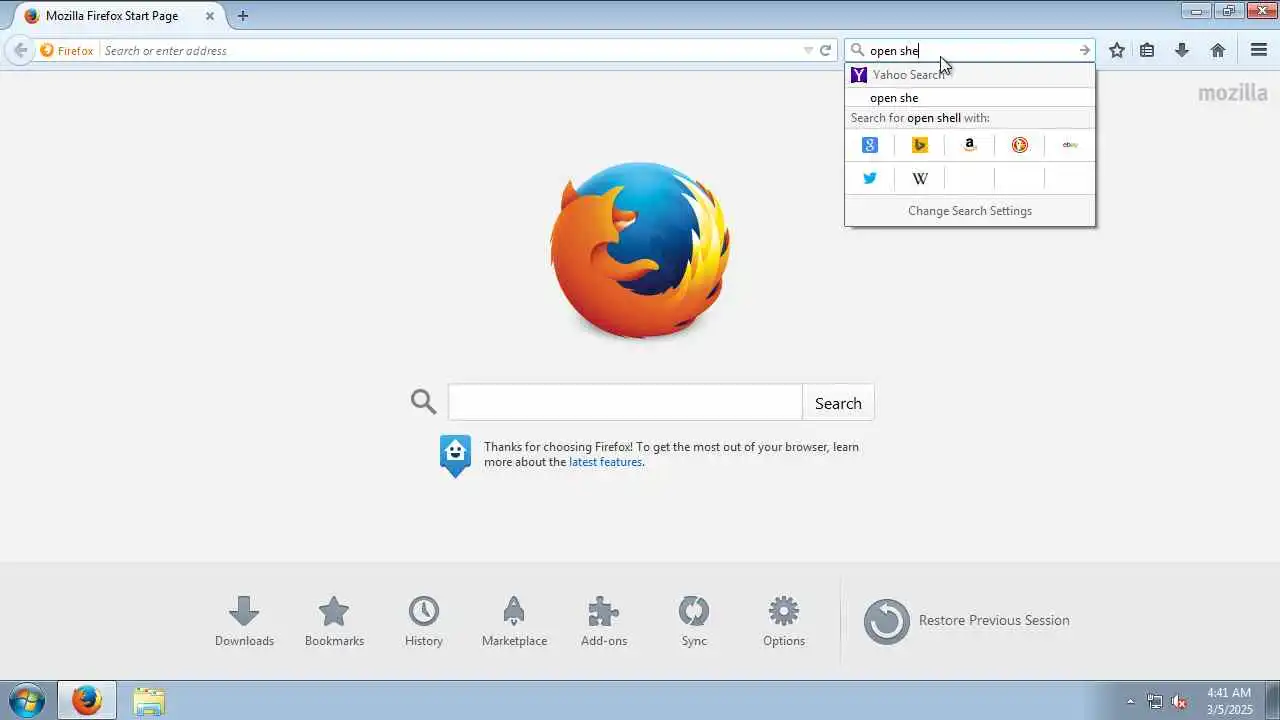Select the 'open she' suggestion
Viewport: 1280px width, 720px height.
pyautogui.click(x=970, y=98)
